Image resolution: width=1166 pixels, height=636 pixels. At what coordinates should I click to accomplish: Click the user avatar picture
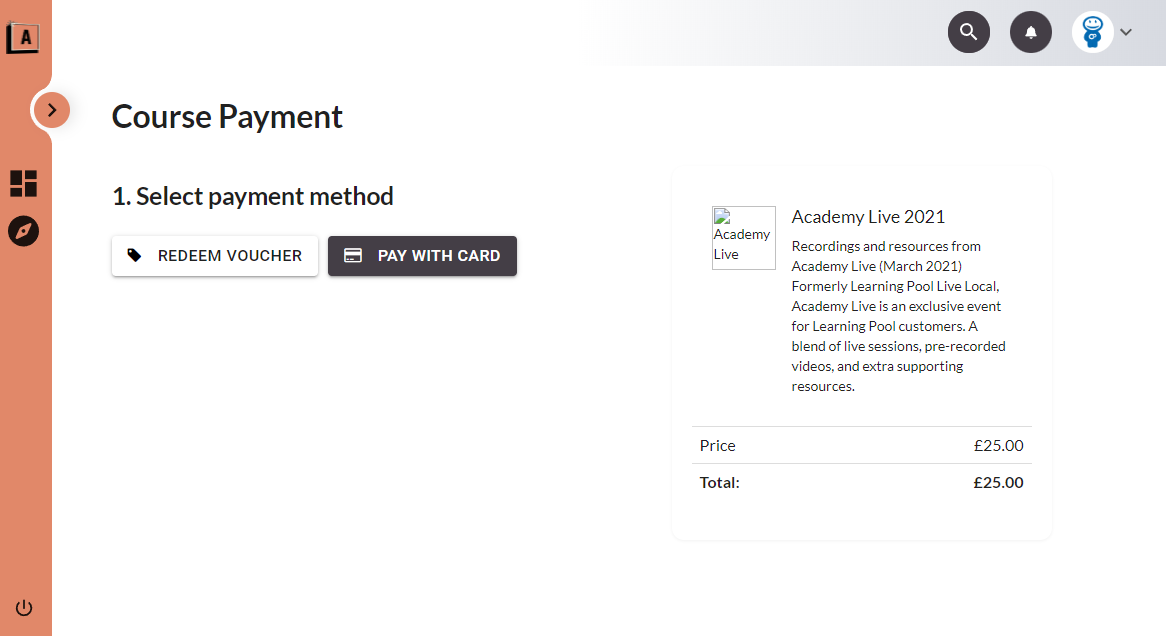1092,32
